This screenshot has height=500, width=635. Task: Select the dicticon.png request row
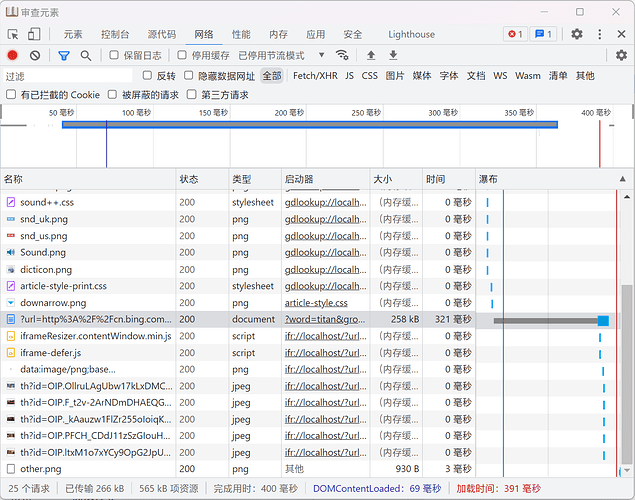tap(237, 269)
